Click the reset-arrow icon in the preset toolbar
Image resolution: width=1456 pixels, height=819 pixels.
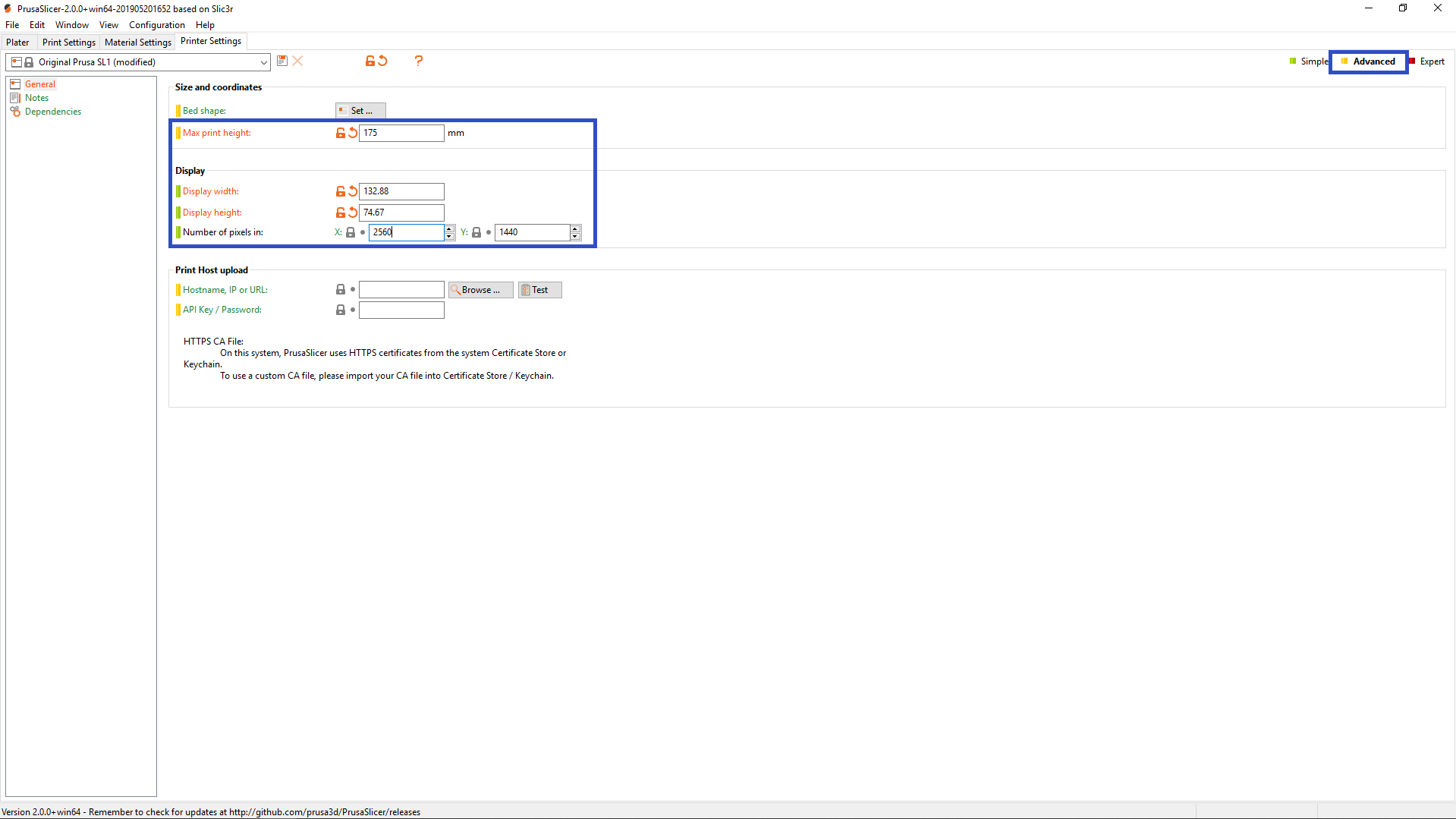tap(383, 61)
